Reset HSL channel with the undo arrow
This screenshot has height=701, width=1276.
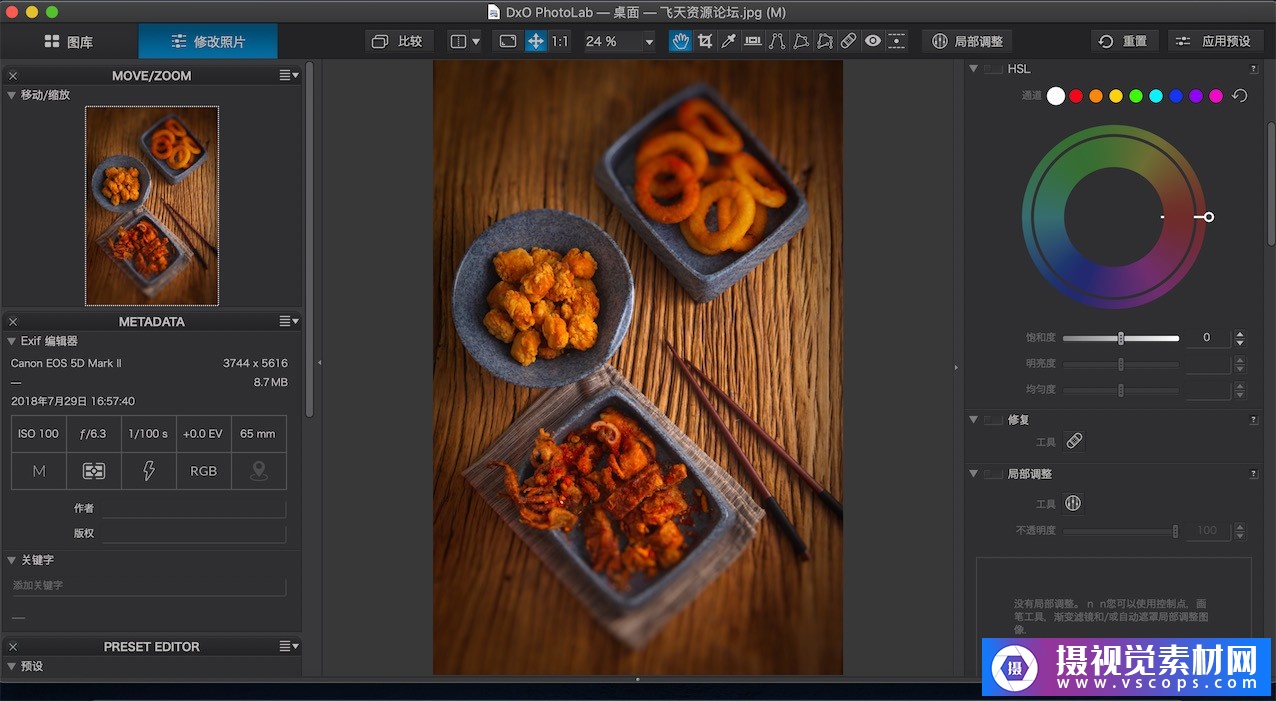pyautogui.click(x=1240, y=96)
